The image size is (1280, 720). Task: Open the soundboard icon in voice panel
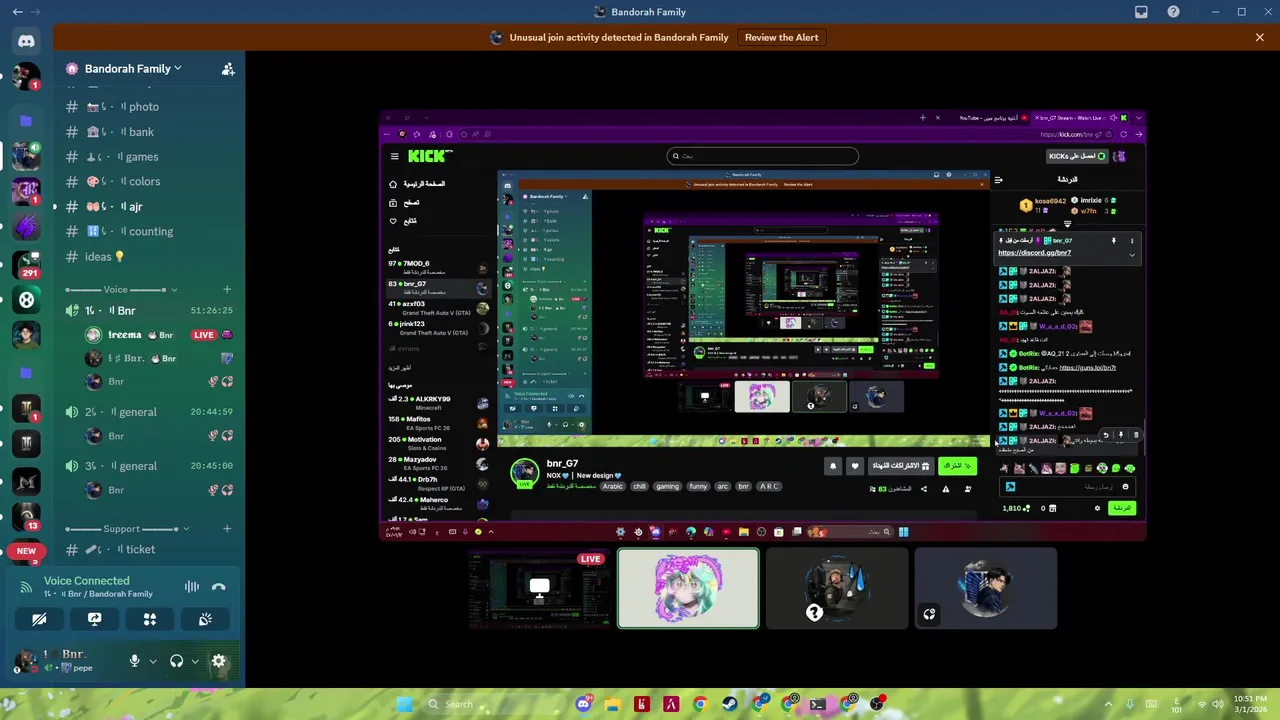point(205,619)
